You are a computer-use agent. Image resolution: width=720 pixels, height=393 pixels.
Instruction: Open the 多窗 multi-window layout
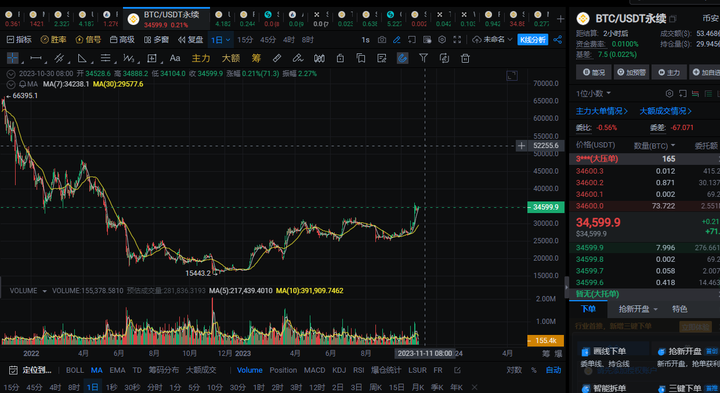(x=156, y=40)
